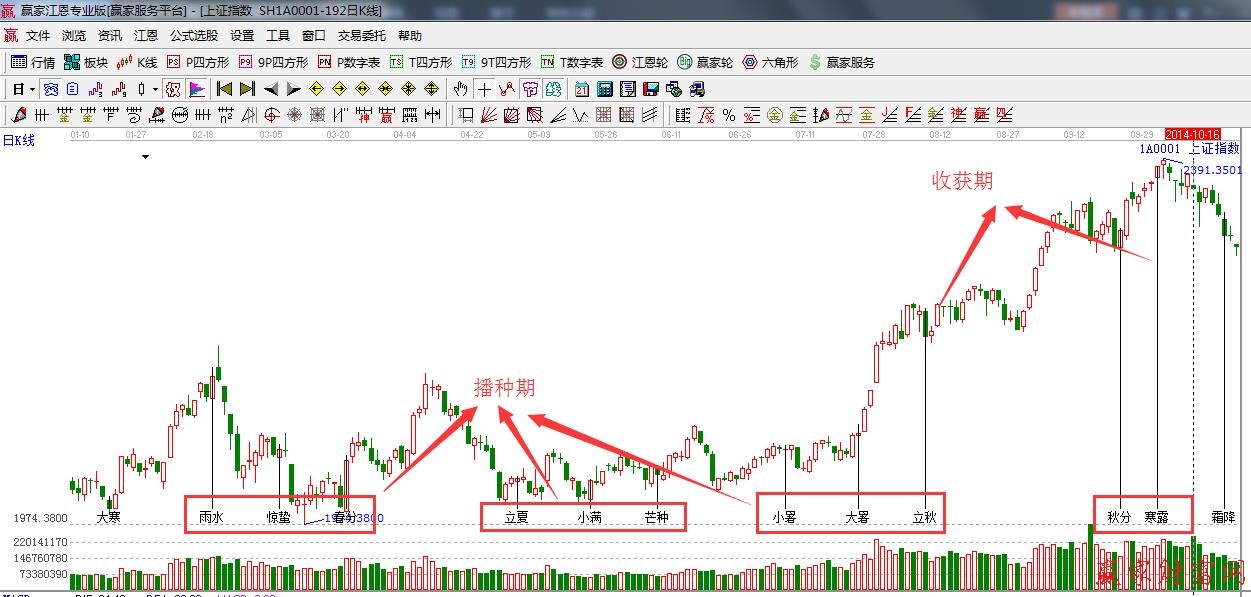The width and height of the screenshot is (1251, 597).
Task: Open the 江恩轮 (Gann wheel) tool
Action: [640, 62]
